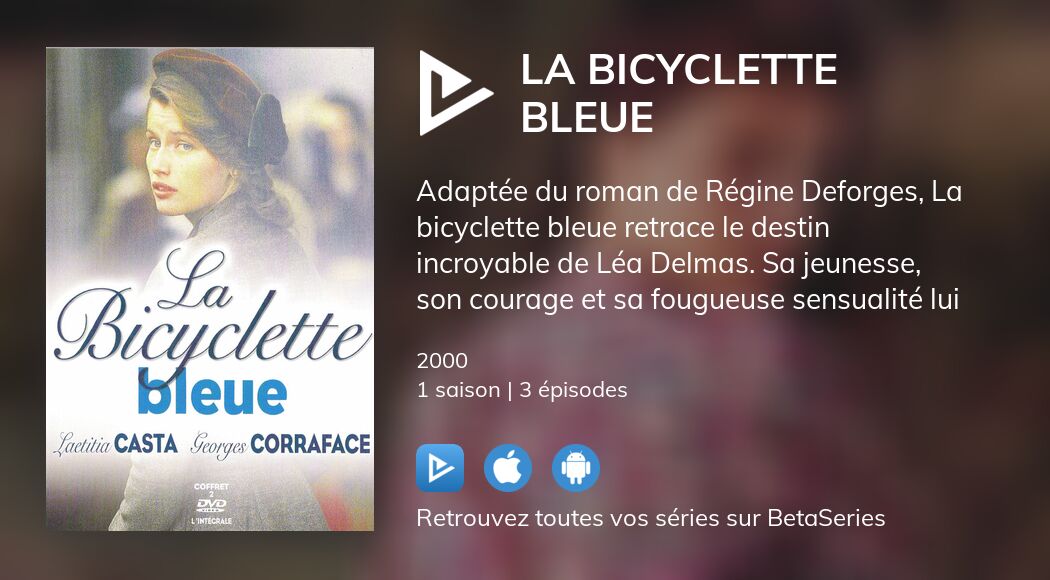Click Retrouvez toutes vos séries sur BetaSeries
This screenshot has height=580, width=1050.
pos(651,518)
